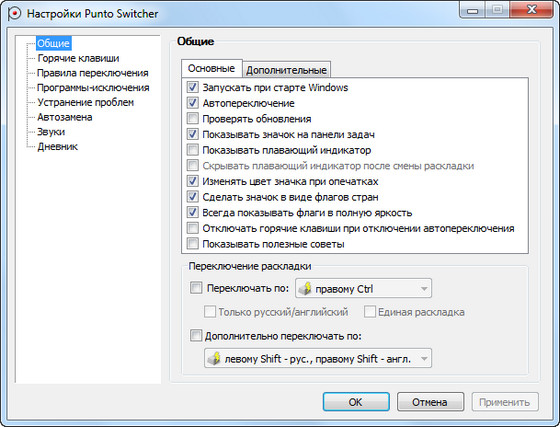Select Общие in the settings tree
This screenshot has height=427, width=560.
pos(54,43)
